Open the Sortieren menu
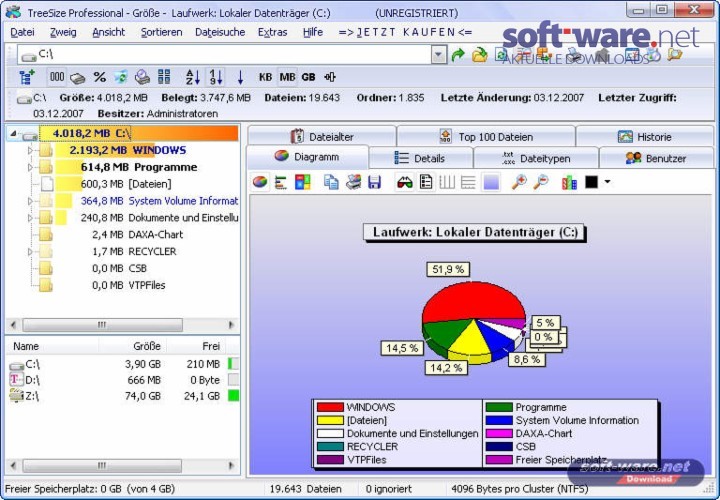 161,32
